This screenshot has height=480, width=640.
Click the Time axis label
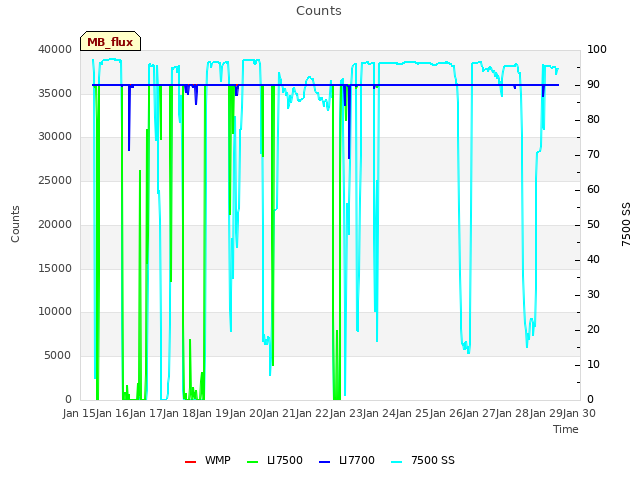[566, 429]
